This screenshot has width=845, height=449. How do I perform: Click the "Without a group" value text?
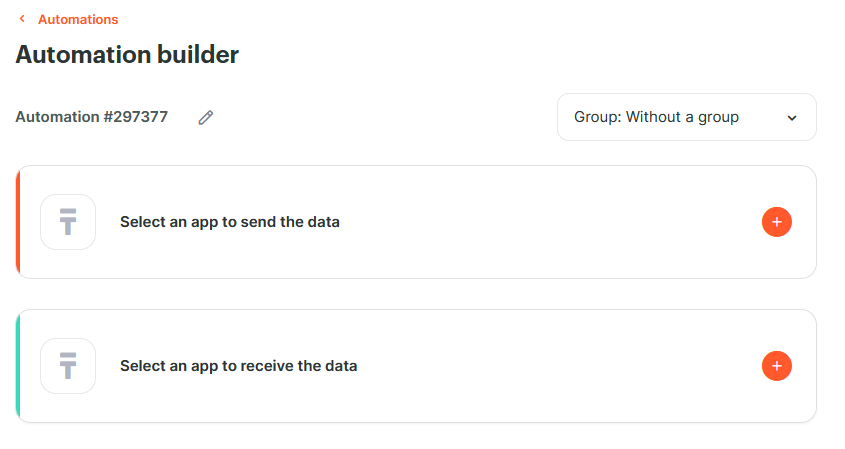(682, 117)
